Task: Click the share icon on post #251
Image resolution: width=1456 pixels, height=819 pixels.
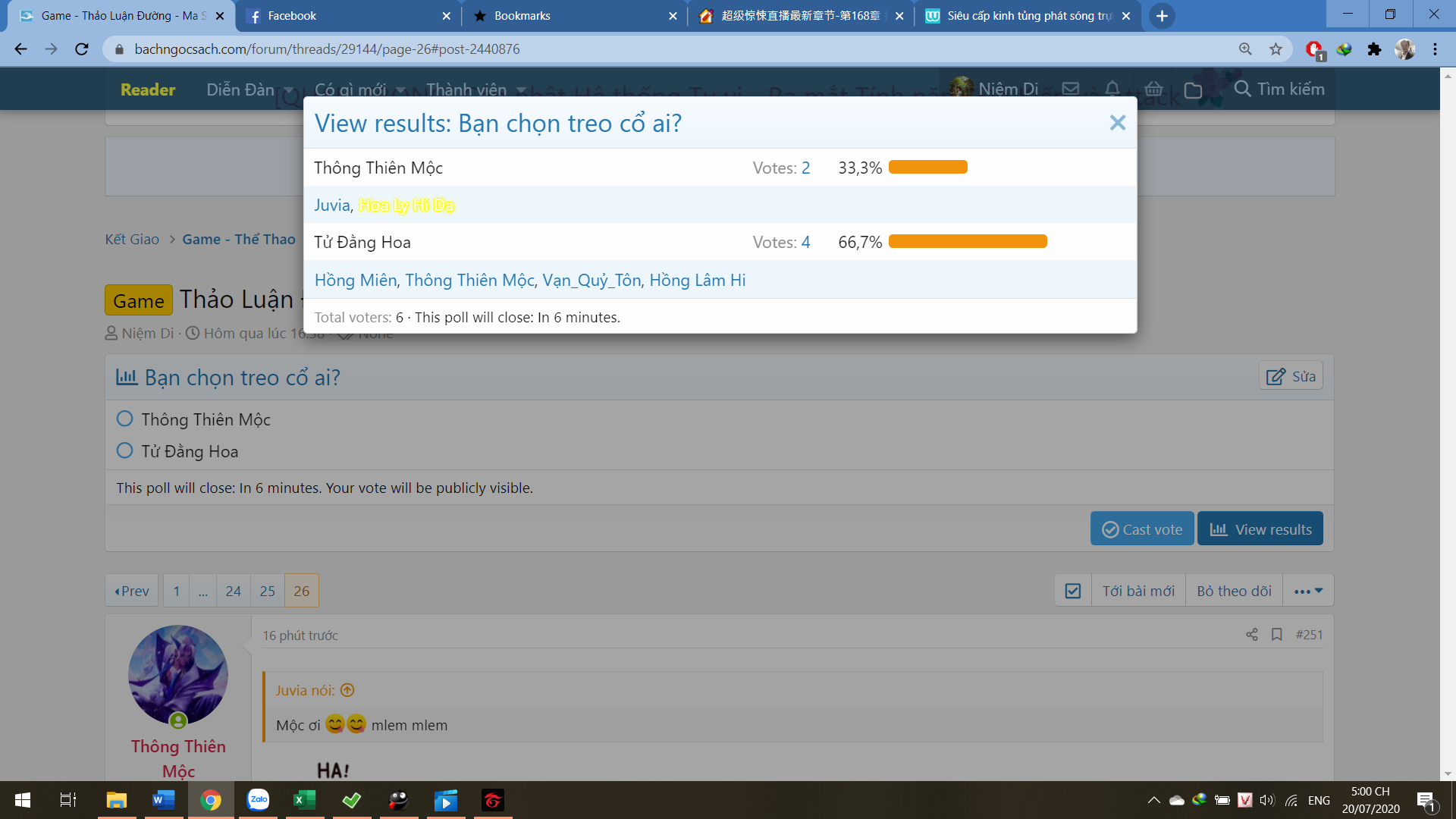Action: [1251, 635]
